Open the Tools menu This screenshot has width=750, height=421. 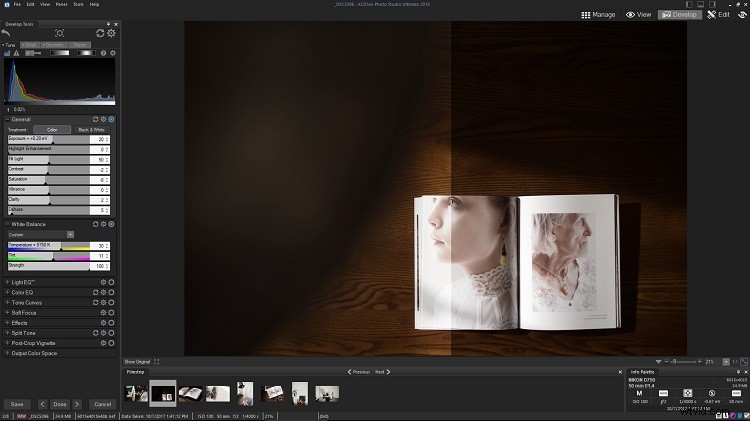coord(78,4)
